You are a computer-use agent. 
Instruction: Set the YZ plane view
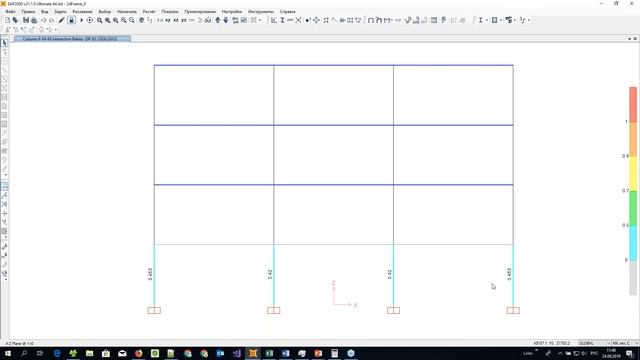[184, 20]
